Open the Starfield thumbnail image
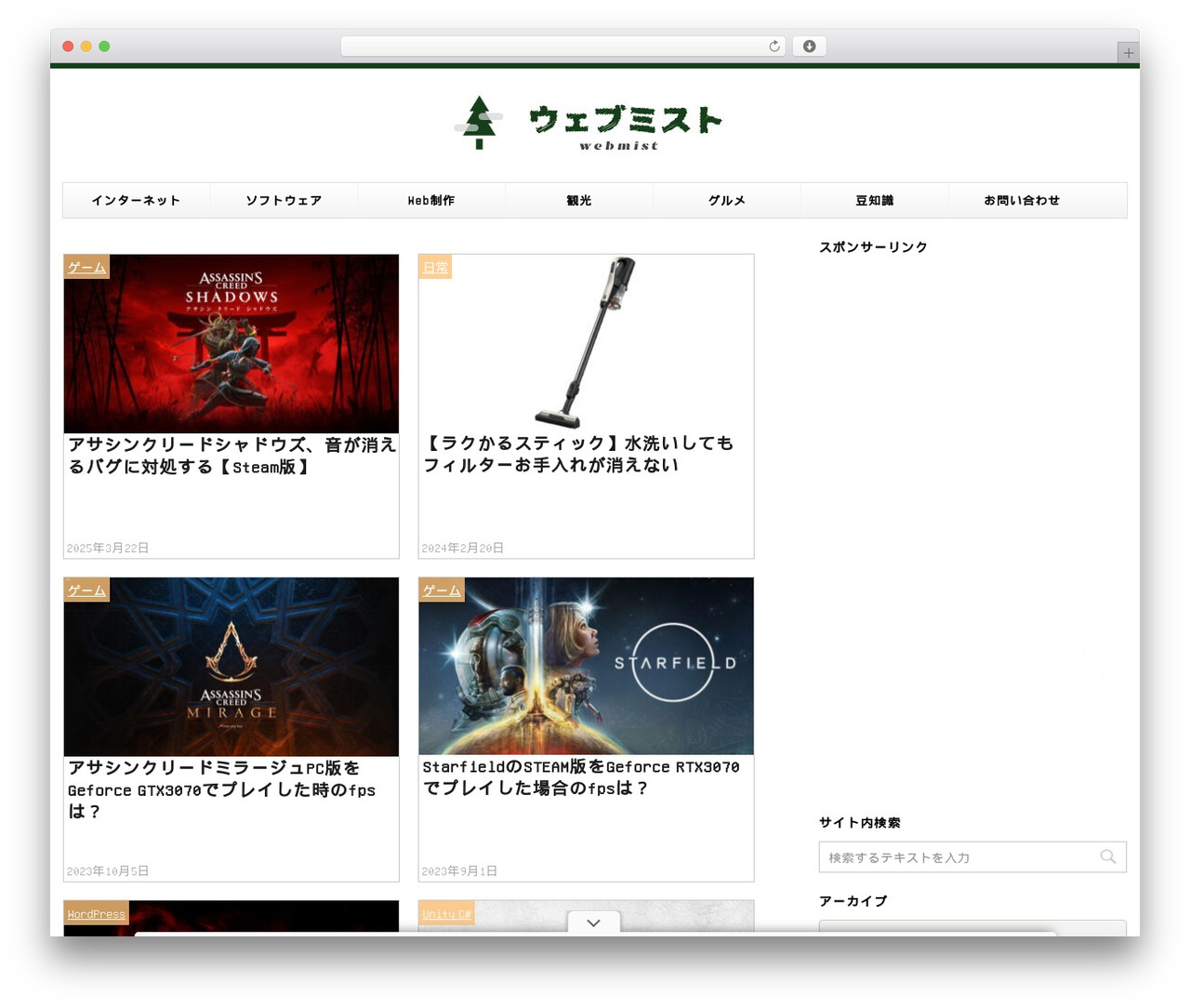The width and height of the screenshot is (1190, 1008). pos(587,667)
